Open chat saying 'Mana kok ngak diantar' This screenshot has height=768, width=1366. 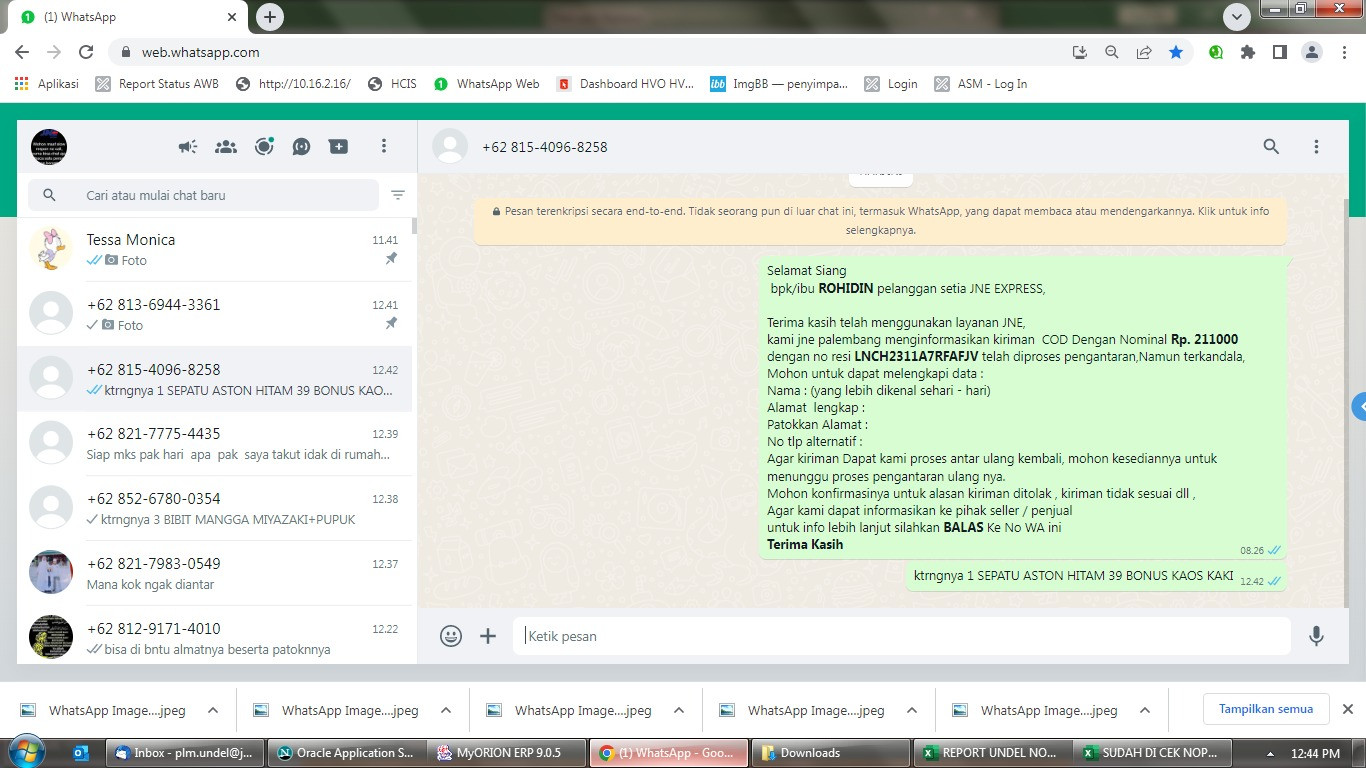[x=215, y=574]
